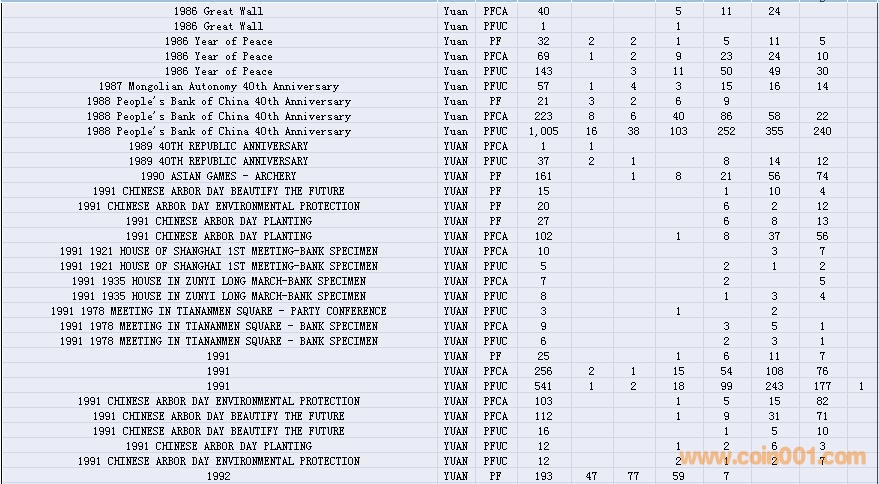This screenshot has height=484, width=879.
Task: Click the 1990 ASIAN GAMES - ARCHERY cell
Action: point(218,176)
